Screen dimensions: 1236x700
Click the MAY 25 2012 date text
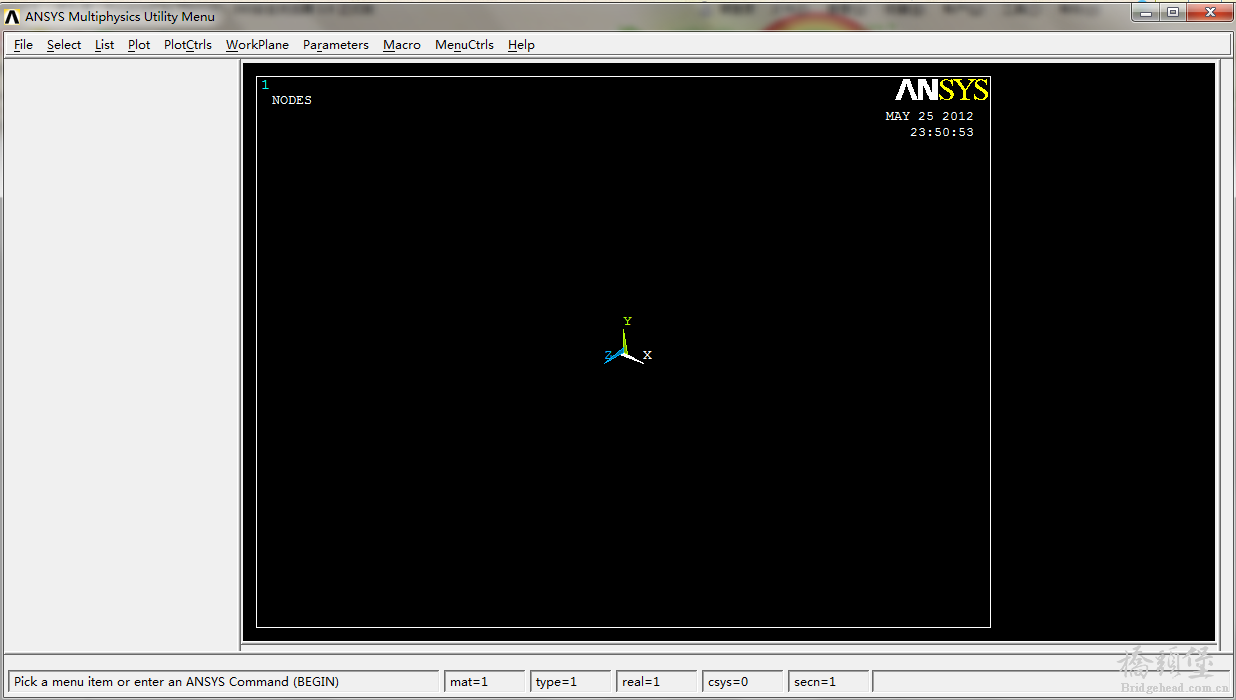929,116
